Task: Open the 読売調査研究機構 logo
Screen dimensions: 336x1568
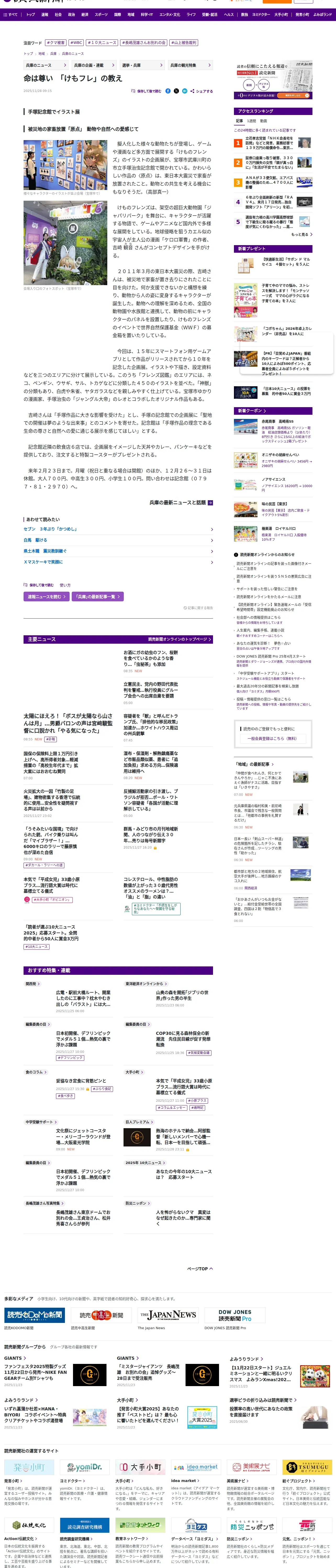Action: tap(85, 1525)
